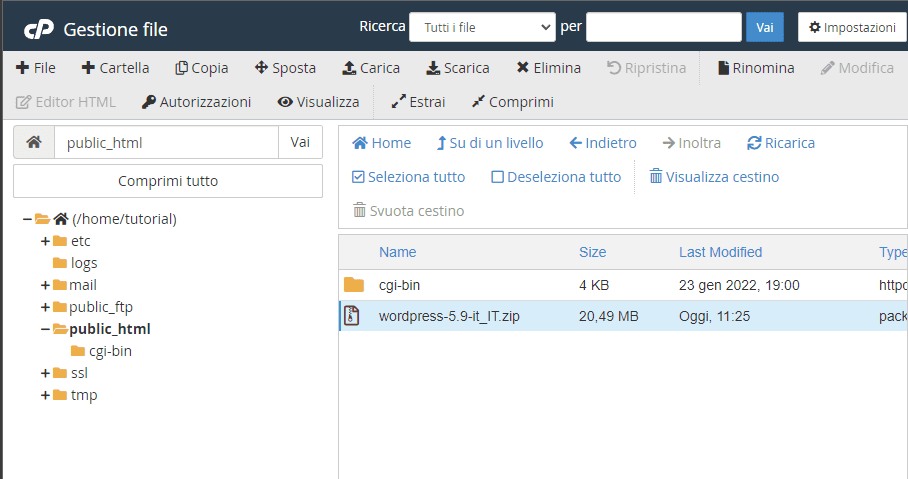The image size is (908, 479).
Task: Expand the etc folder node
Action: click(x=45, y=241)
